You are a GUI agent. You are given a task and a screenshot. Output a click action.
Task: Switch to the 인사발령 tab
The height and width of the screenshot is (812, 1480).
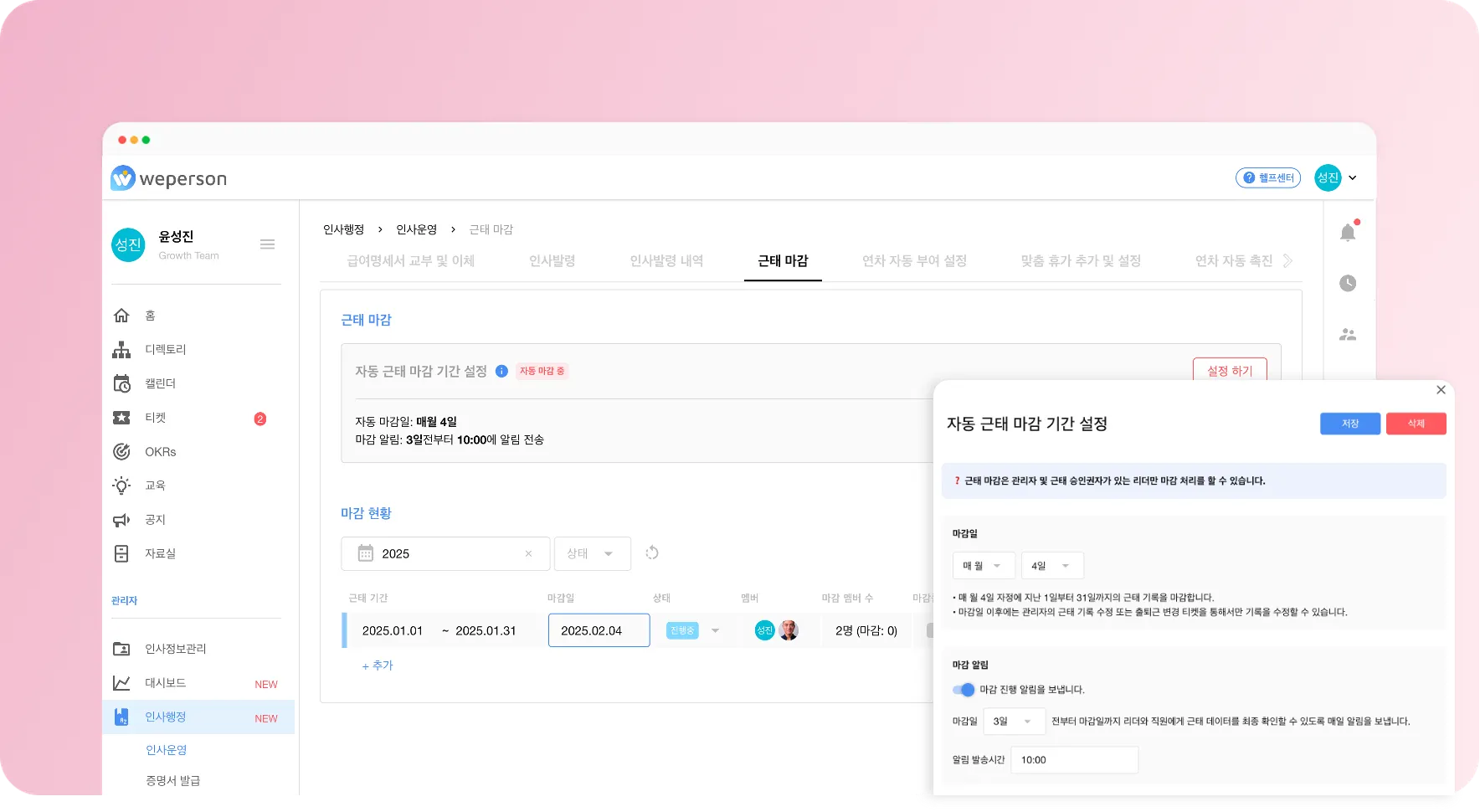pos(552,261)
